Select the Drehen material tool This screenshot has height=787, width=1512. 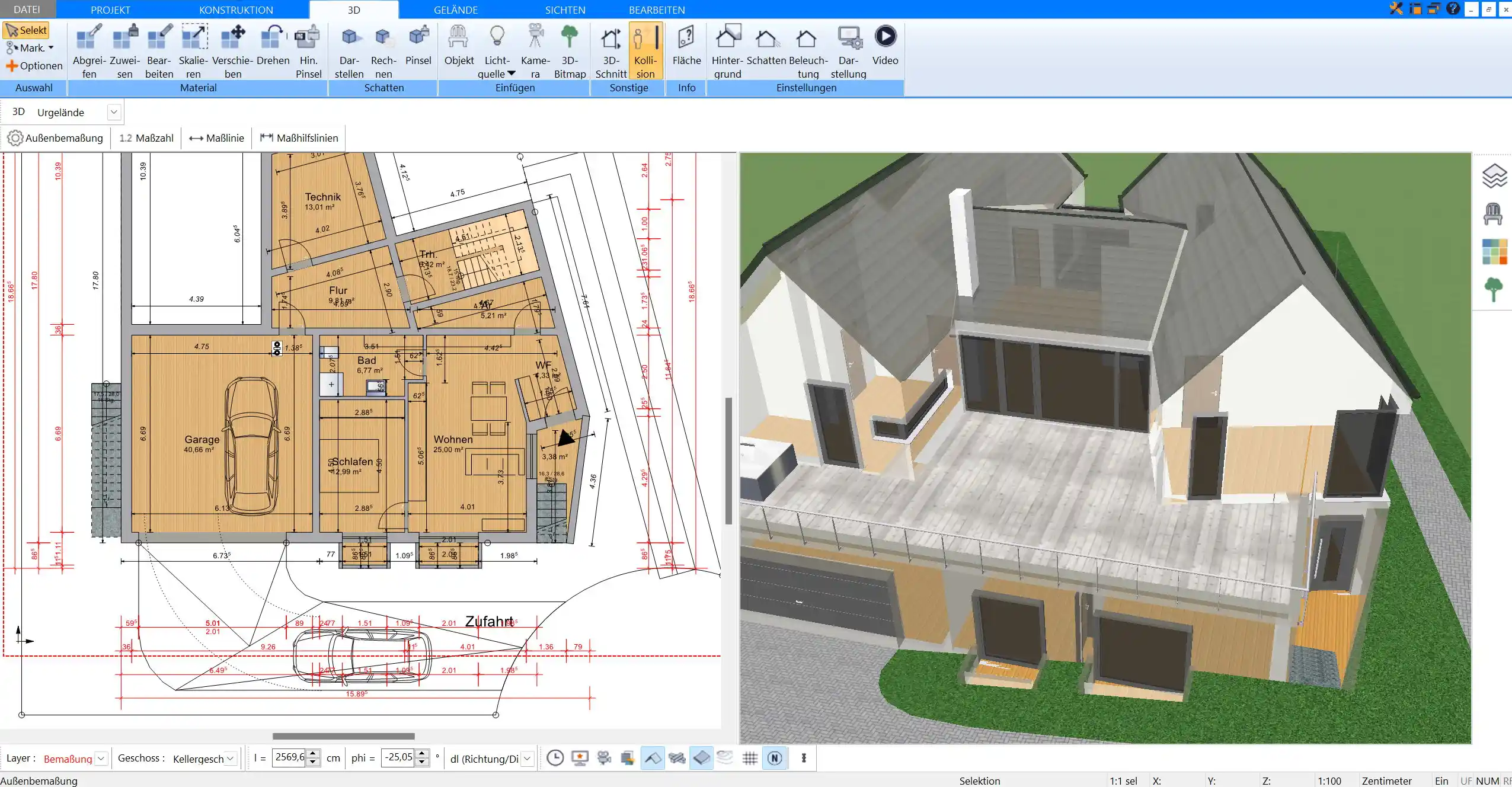click(273, 46)
